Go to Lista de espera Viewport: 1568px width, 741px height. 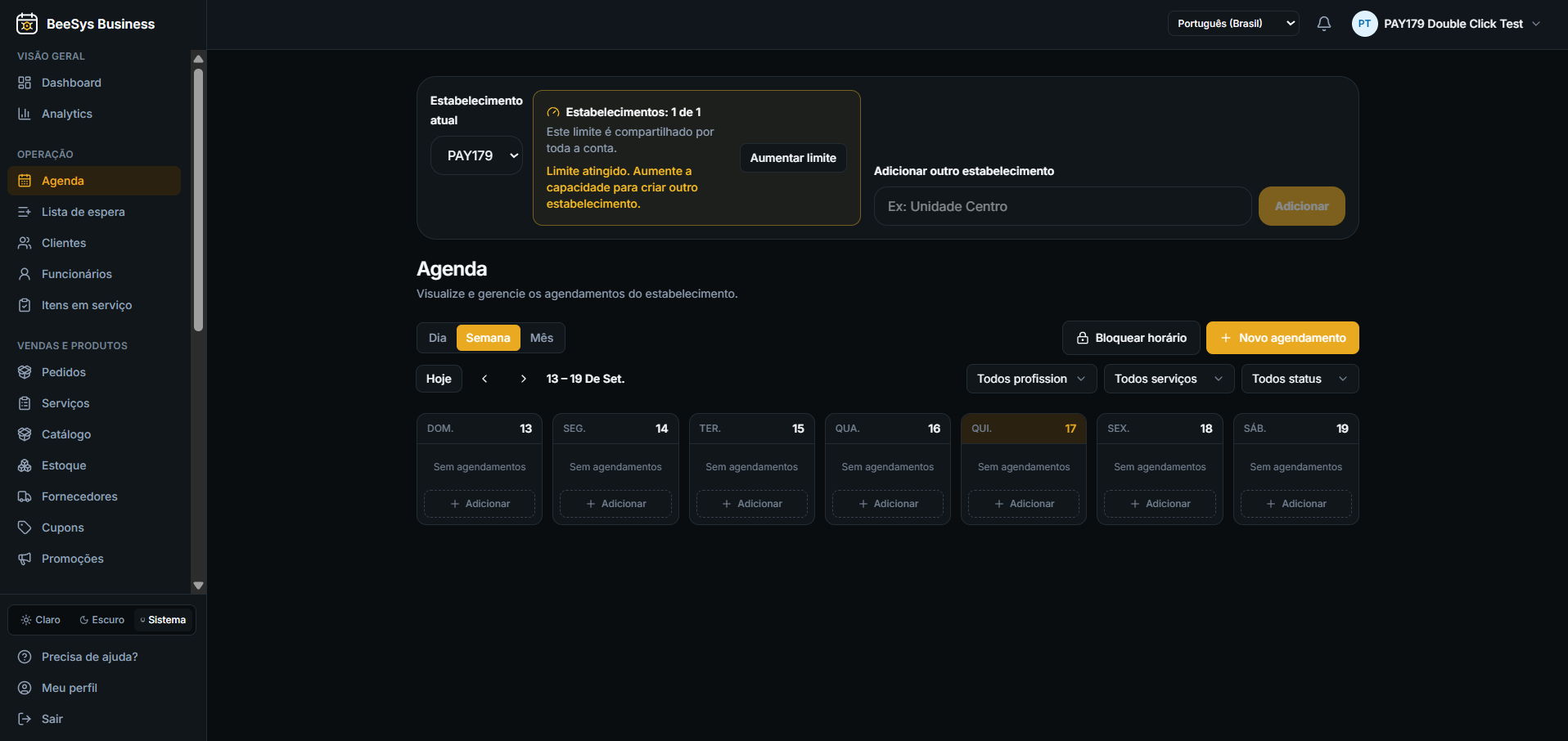click(x=94, y=212)
